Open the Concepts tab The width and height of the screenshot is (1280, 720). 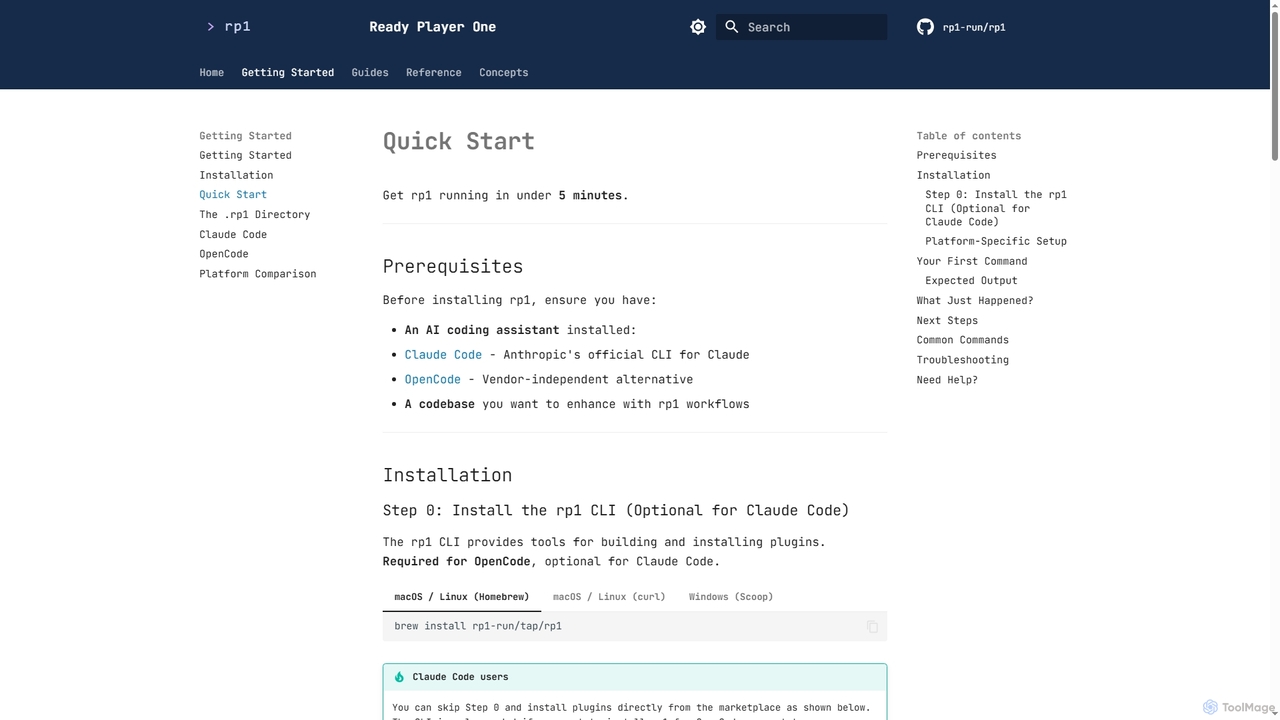click(504, 72)
